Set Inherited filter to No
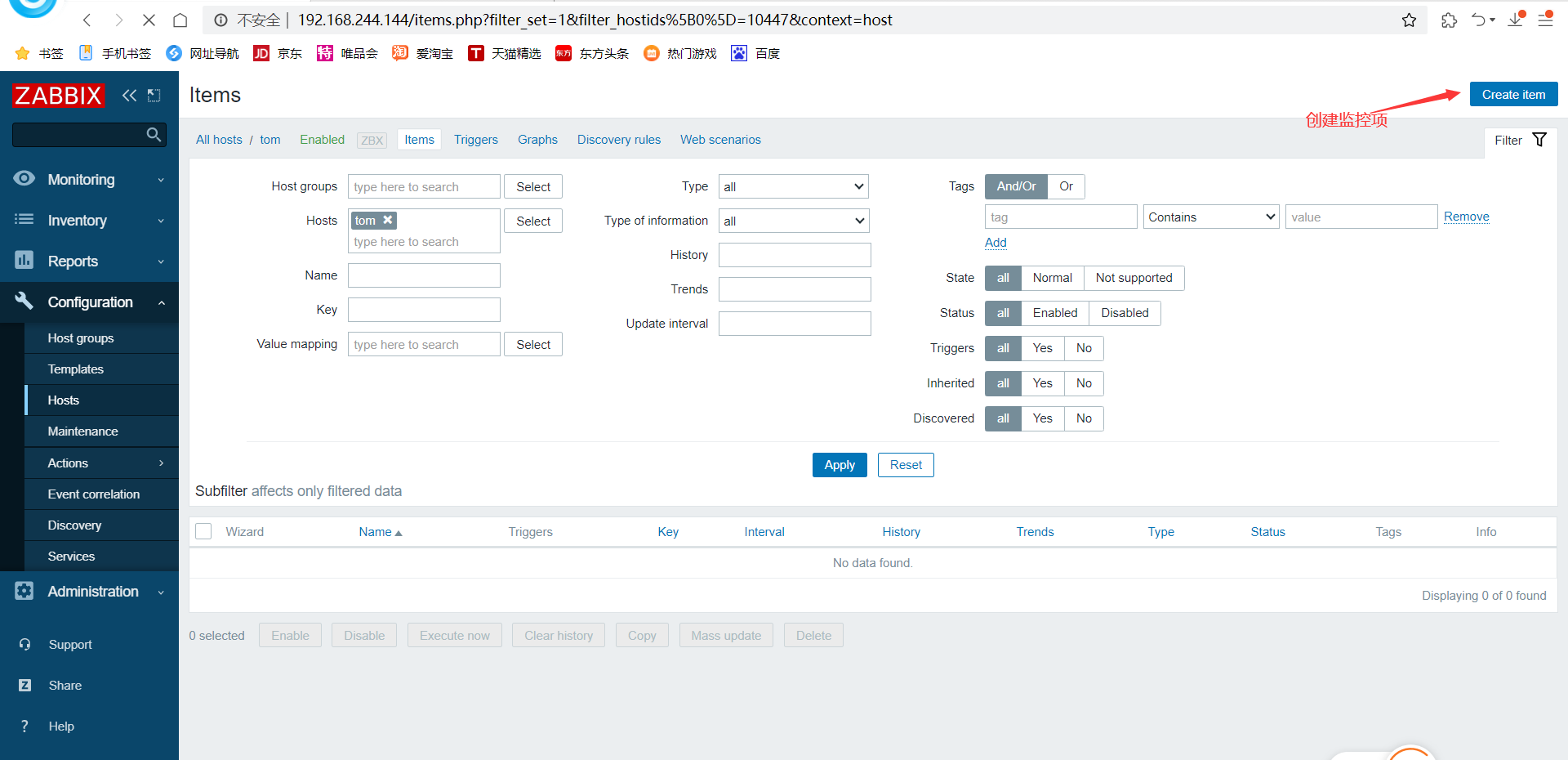The image size is (1568, 760). click(x=1084, y=383)
